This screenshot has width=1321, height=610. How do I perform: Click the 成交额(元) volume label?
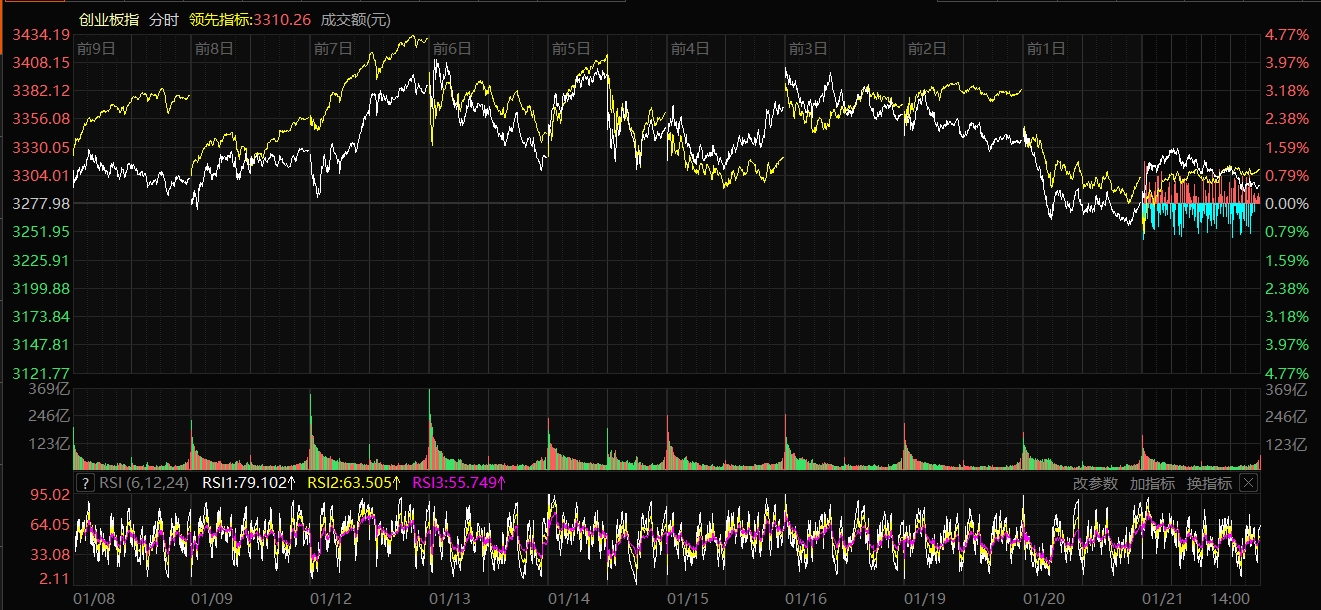pos(356,20)
